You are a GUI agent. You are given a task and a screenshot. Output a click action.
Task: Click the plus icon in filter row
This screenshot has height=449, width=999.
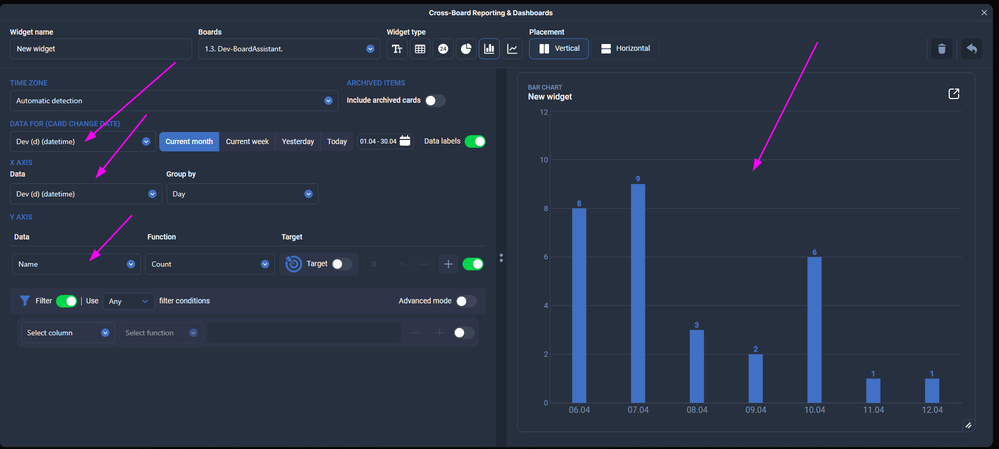click(439, 333)
